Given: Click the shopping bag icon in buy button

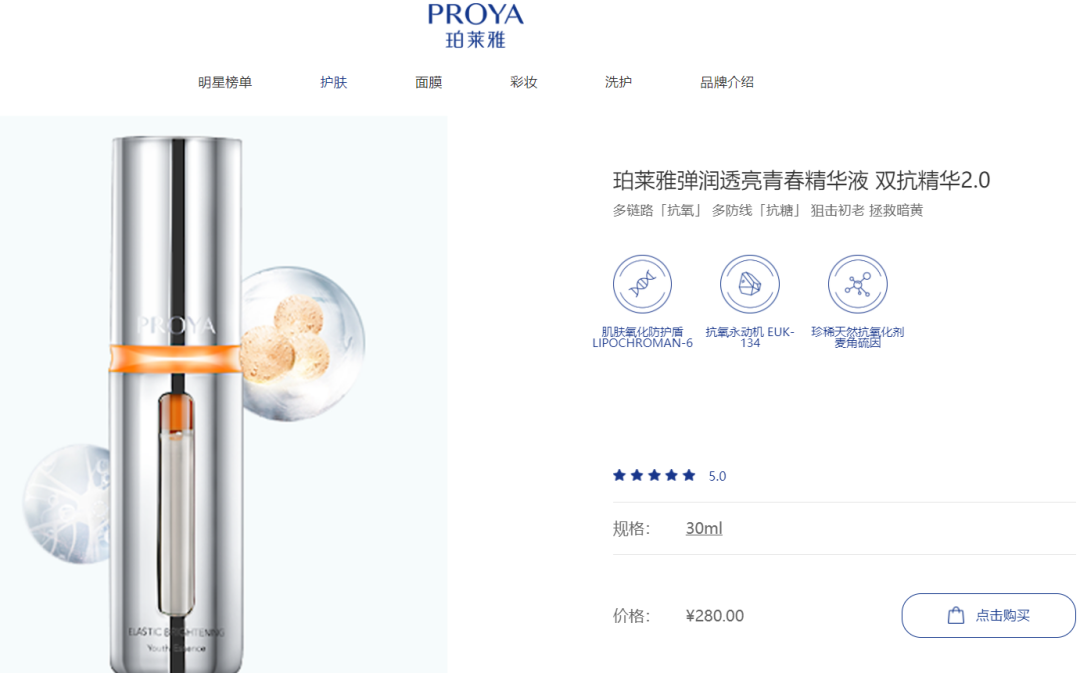Looking at the screenshot, I should coord(955,615).
